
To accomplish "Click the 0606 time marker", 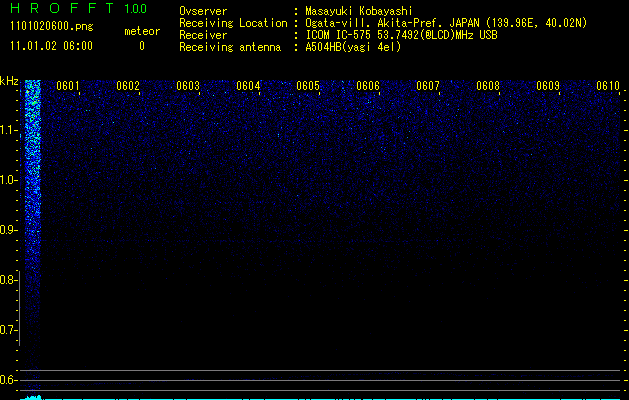I will (x=368, y=86).
